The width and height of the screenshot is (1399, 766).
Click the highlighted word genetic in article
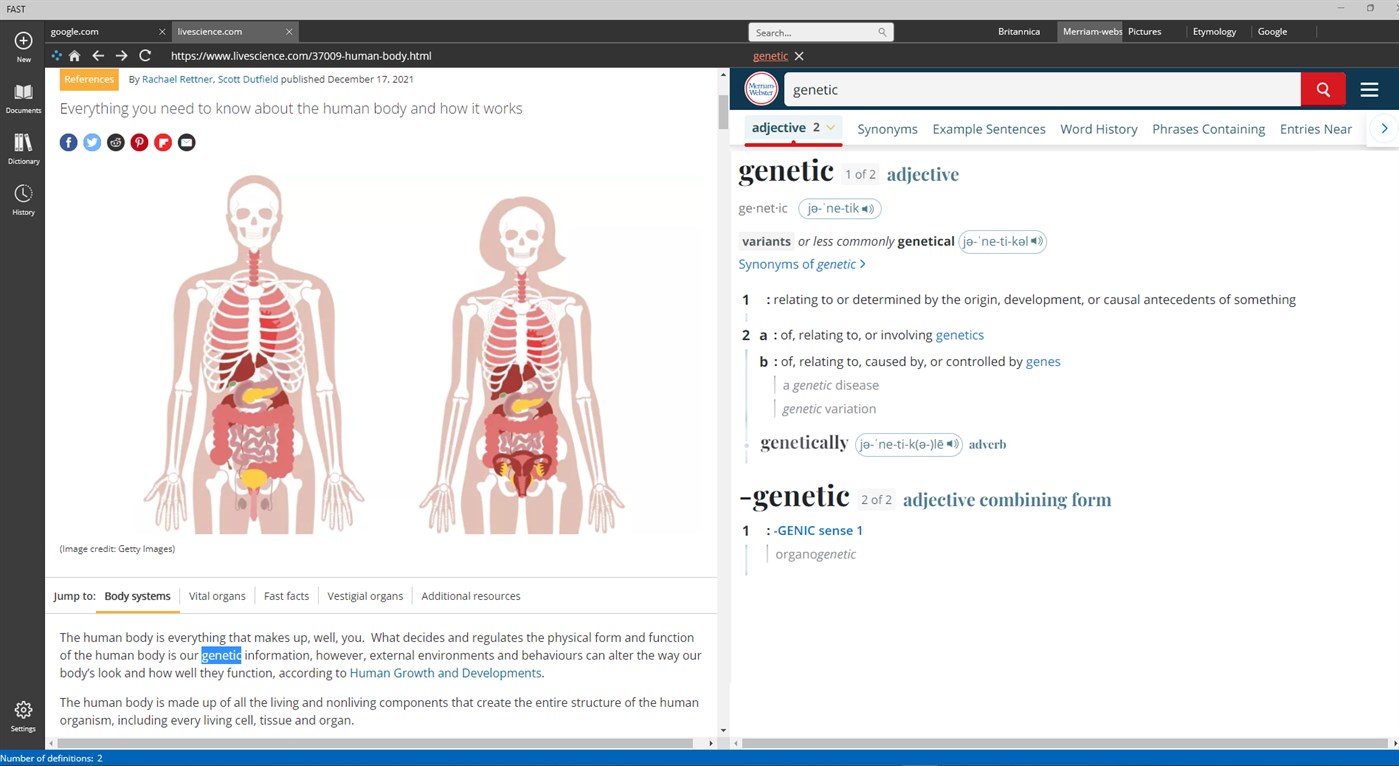click(x=221, y=656)
